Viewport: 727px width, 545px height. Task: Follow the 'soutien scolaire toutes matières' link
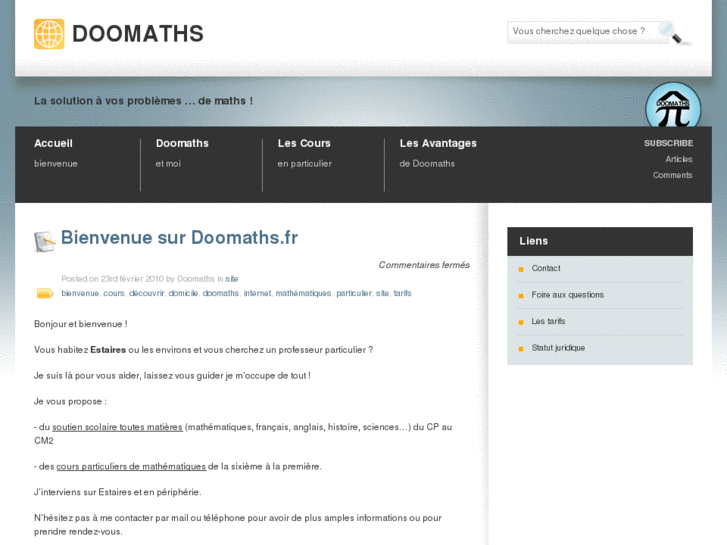(x=117, y=427)
